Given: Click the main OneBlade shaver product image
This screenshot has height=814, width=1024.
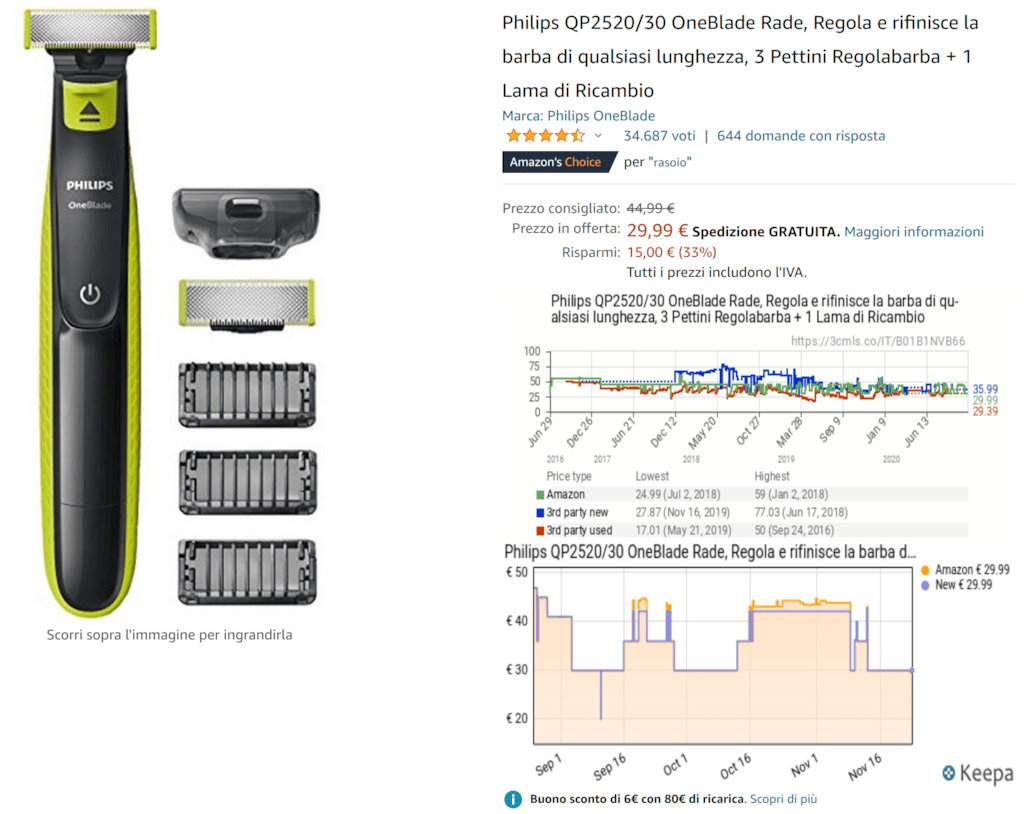Looking at the screenshot, I should [90, 312].
